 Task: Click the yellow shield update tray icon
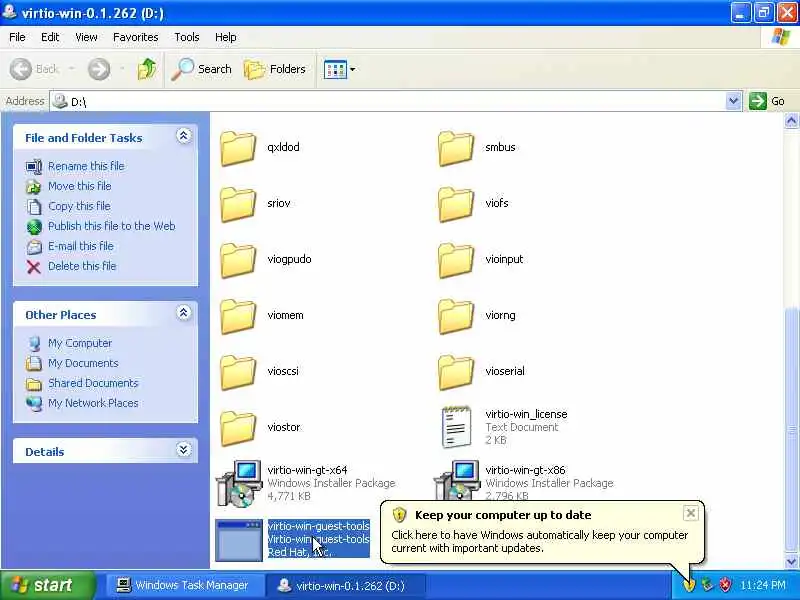pyautogui.click(x=690, y=585)
